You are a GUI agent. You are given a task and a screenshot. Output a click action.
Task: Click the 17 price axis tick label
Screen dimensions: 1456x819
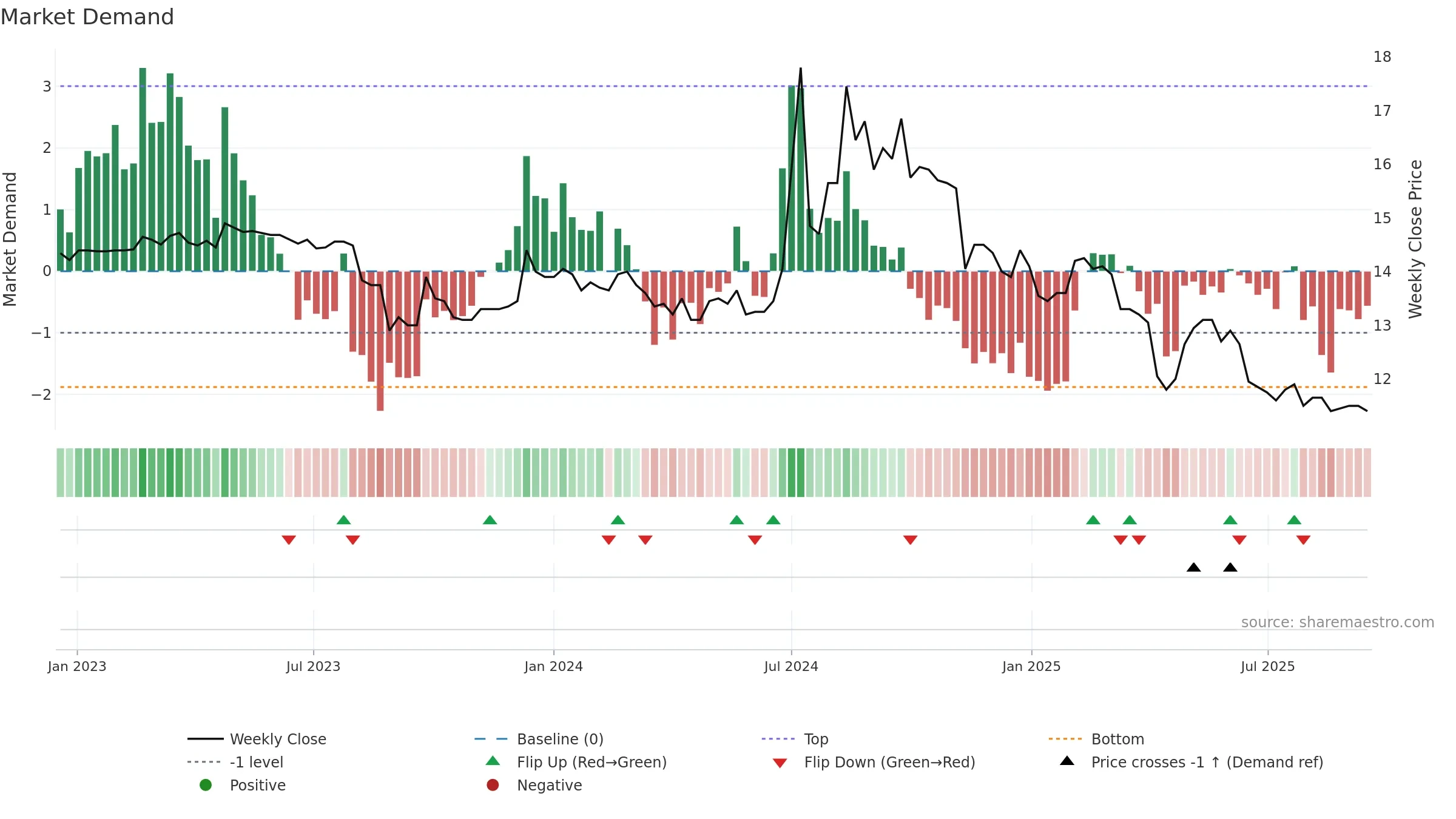(x=1383, y=111)
